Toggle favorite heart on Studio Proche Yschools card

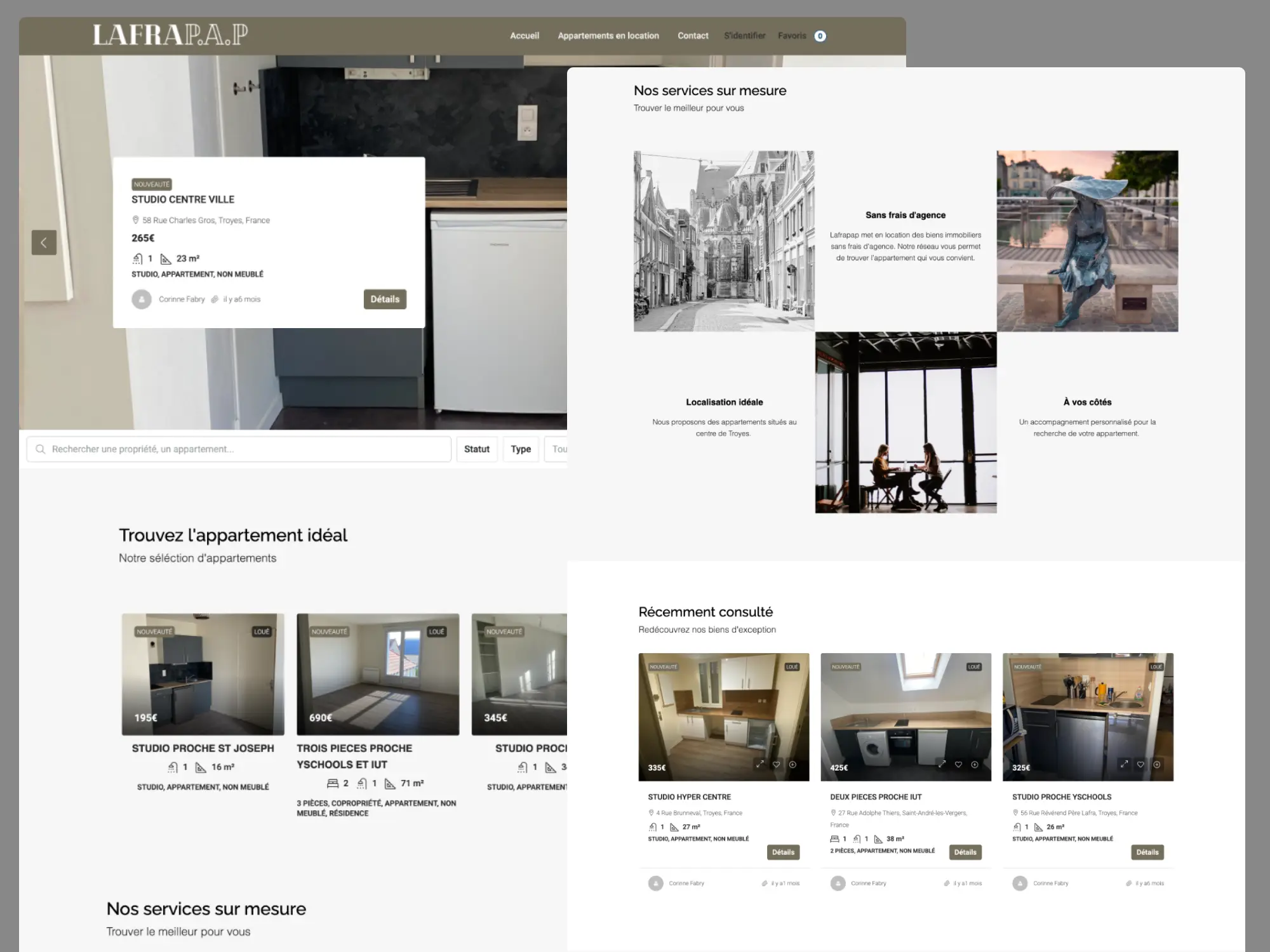1140,764
